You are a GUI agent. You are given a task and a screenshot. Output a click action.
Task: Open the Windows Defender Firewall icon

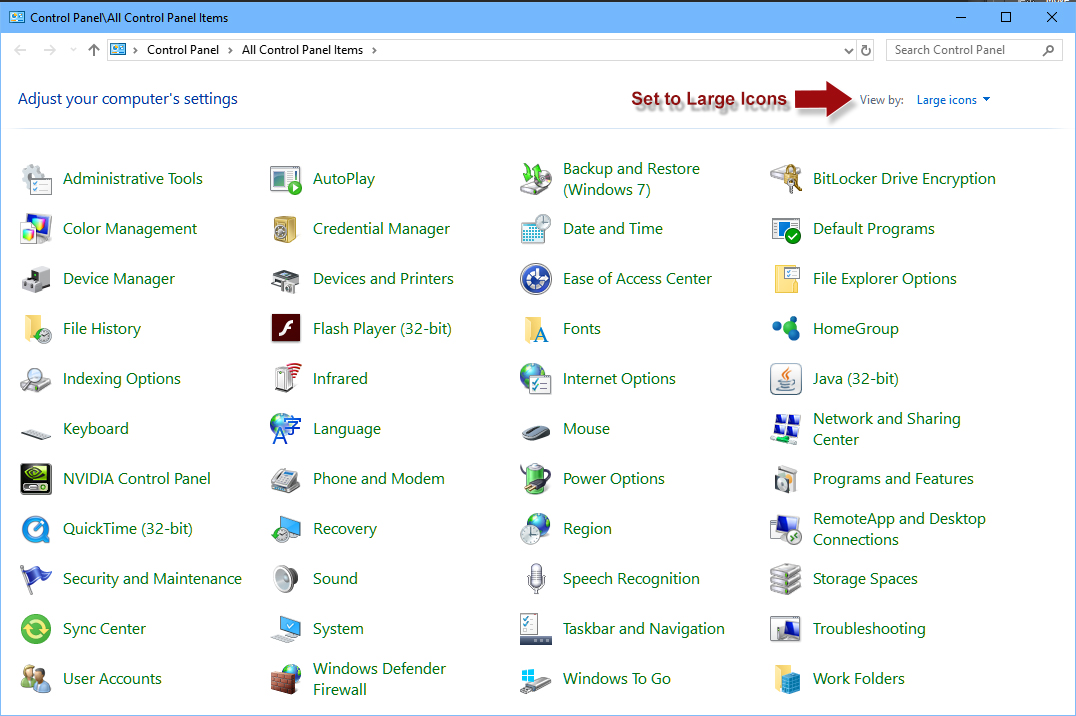point(286,680)
